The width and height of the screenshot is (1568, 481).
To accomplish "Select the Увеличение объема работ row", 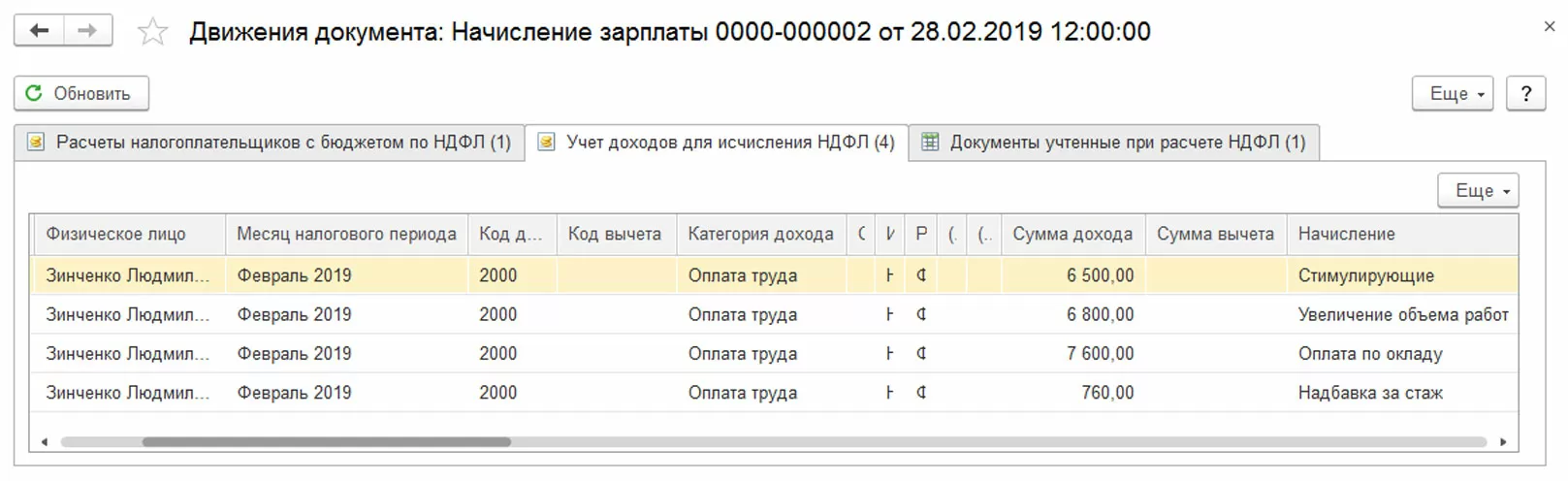I will point(1402,315).
